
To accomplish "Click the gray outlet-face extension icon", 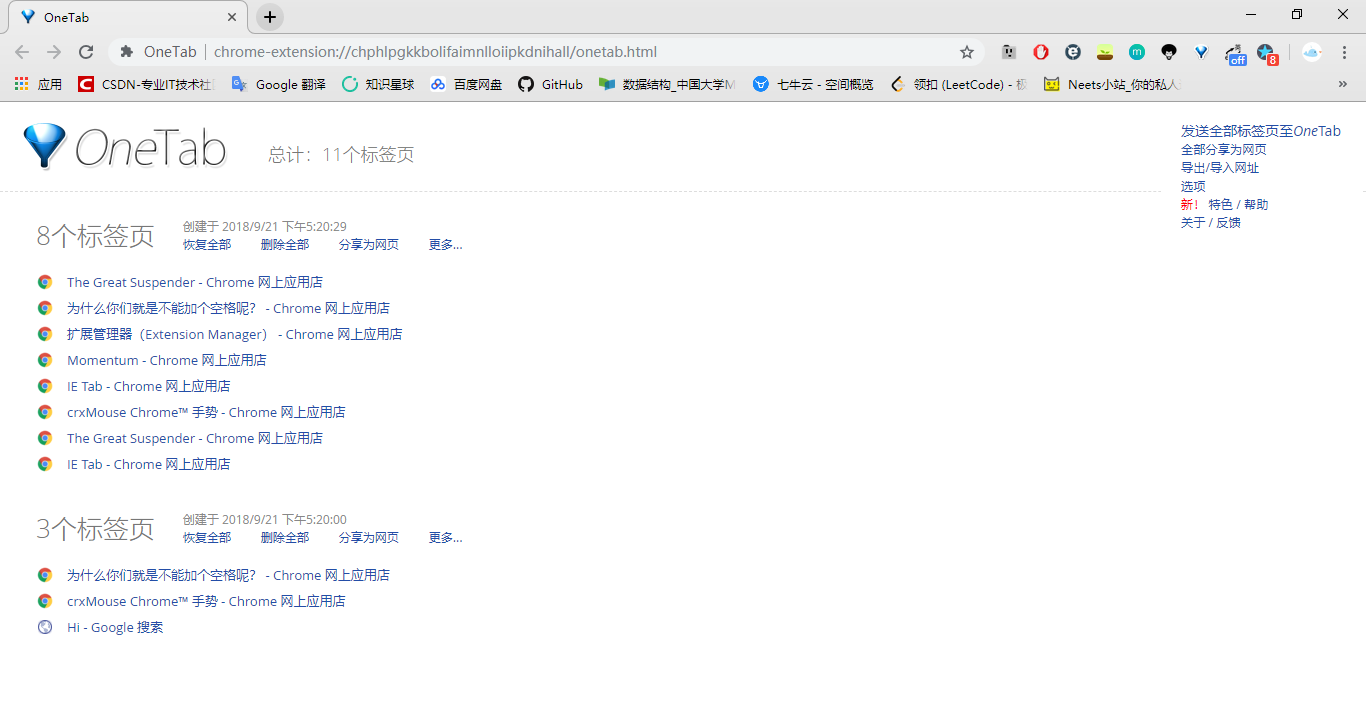I will click(1009, 52).
